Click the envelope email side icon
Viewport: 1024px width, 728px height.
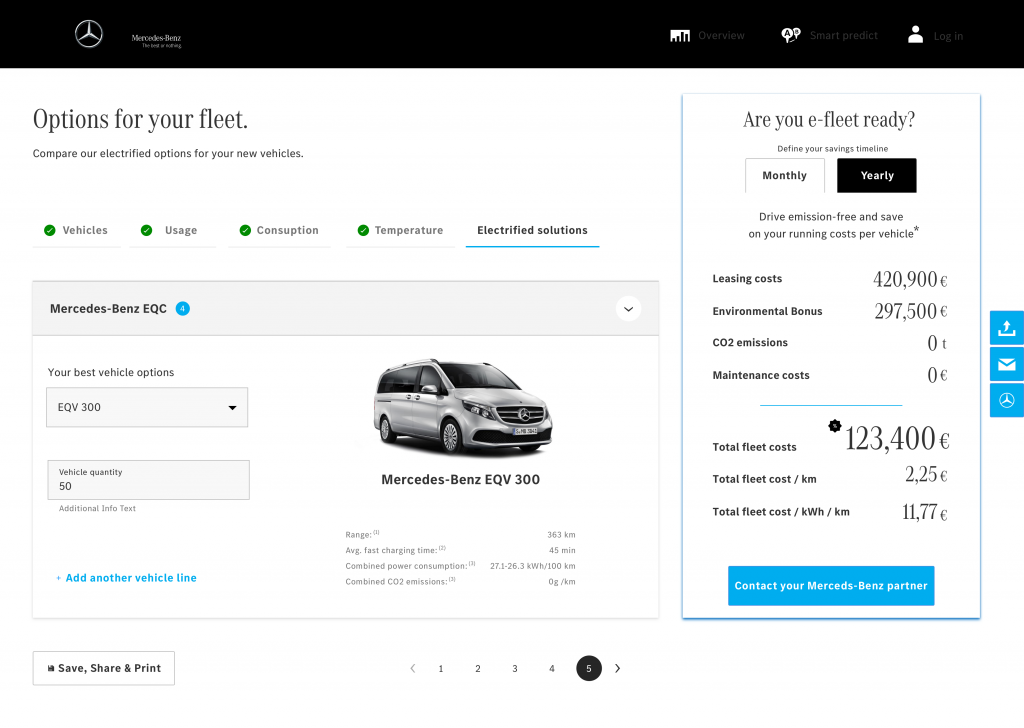coord(1006,364)
